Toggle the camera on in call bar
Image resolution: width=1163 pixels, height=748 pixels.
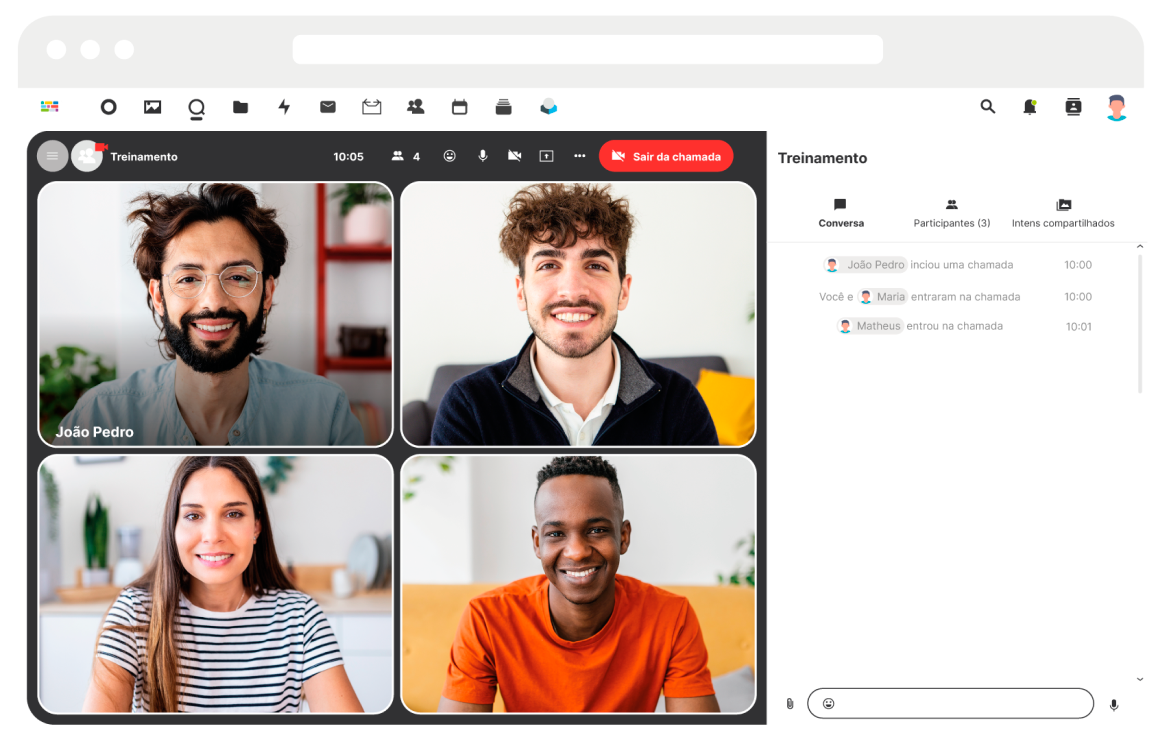514,156
